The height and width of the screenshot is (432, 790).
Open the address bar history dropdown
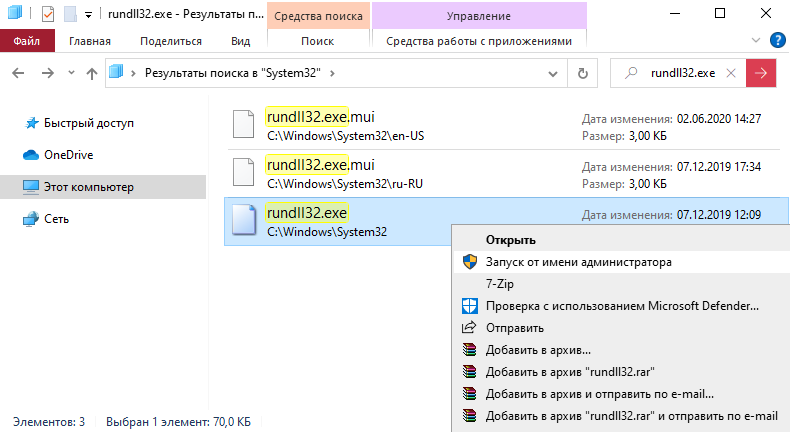pyautogui.click(x=553, y=74)
